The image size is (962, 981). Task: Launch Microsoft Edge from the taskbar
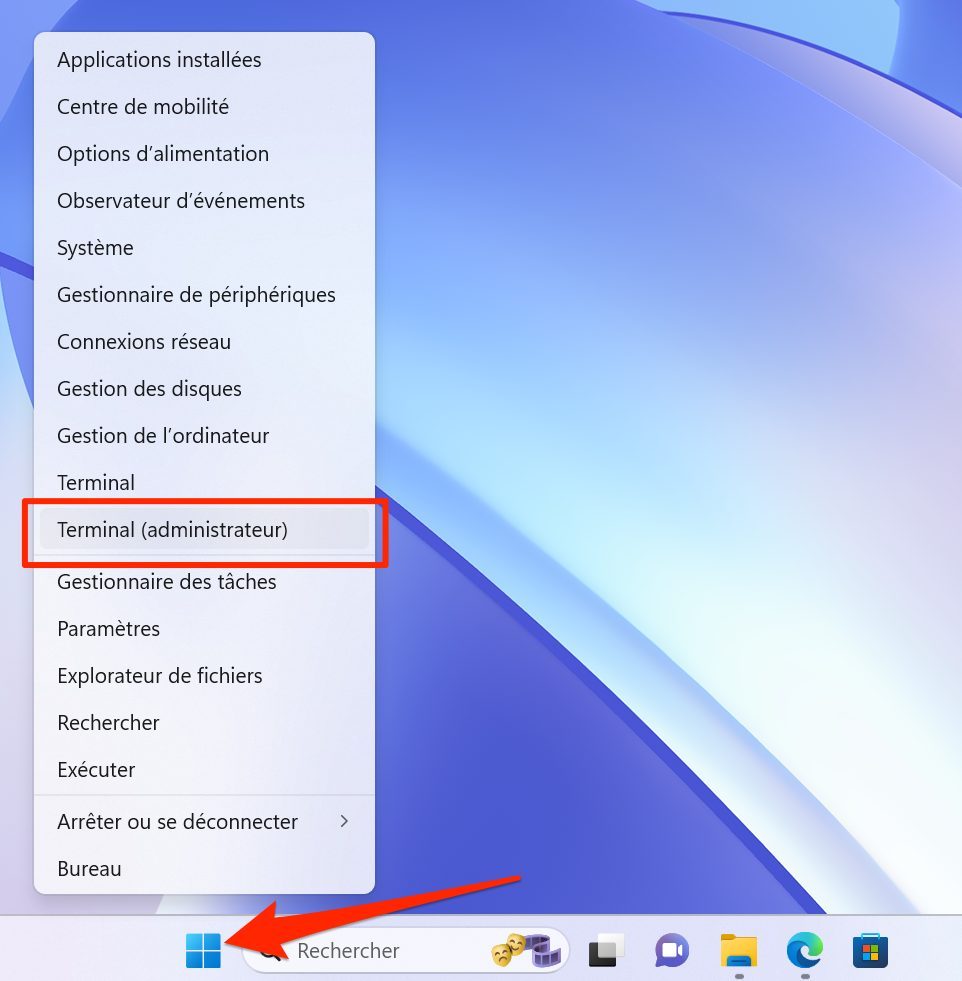(x=804, y=950)
